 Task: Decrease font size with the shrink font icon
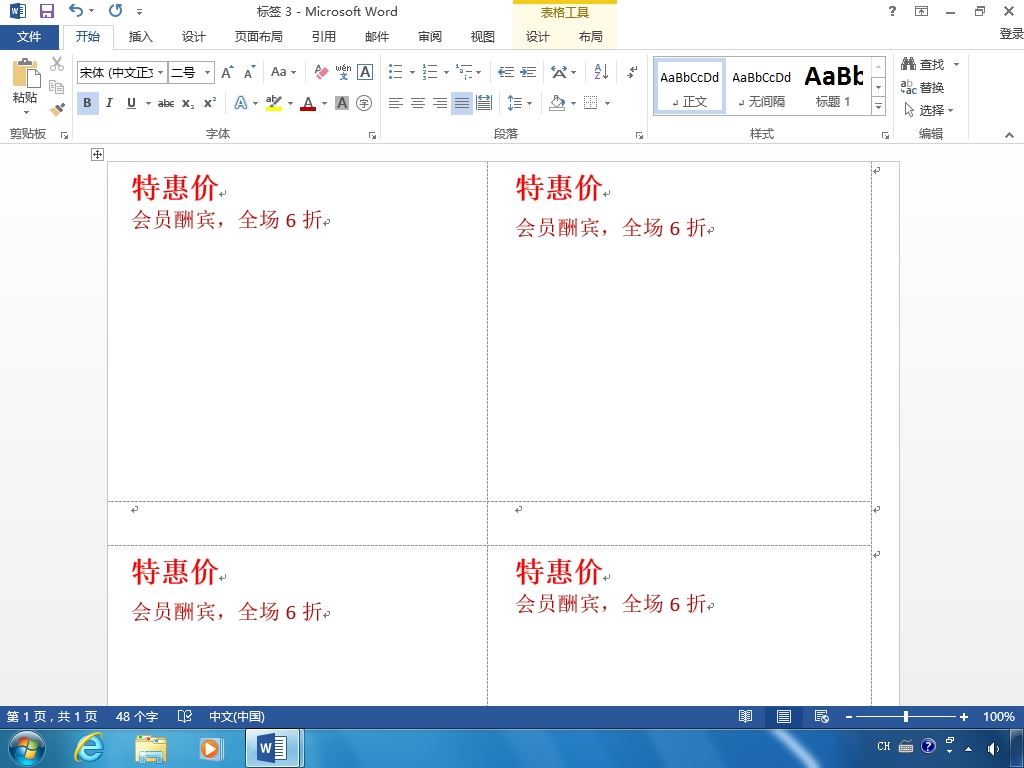click(x=249, y=72)
